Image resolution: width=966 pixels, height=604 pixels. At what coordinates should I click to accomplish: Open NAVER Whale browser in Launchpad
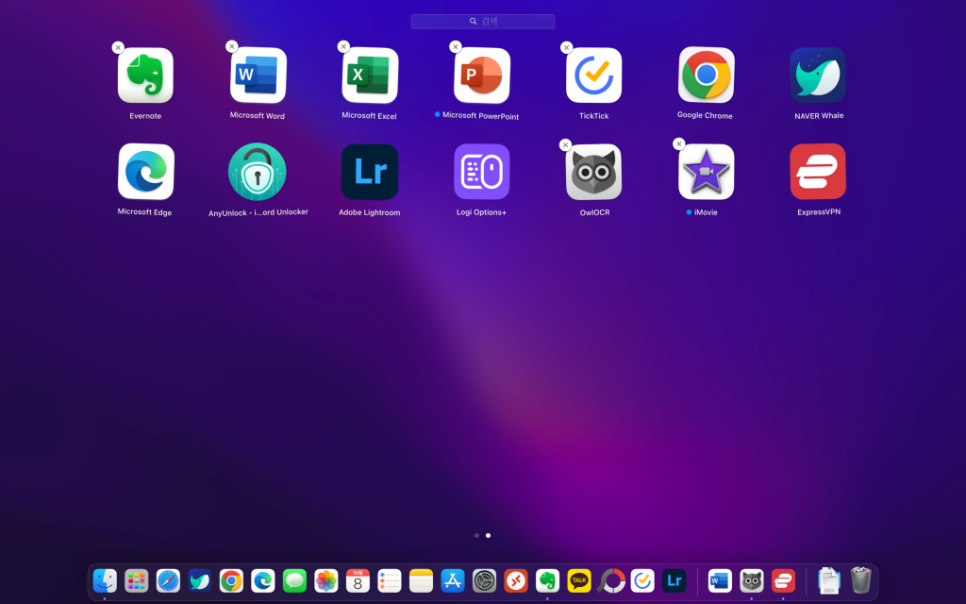click(818, 75)
